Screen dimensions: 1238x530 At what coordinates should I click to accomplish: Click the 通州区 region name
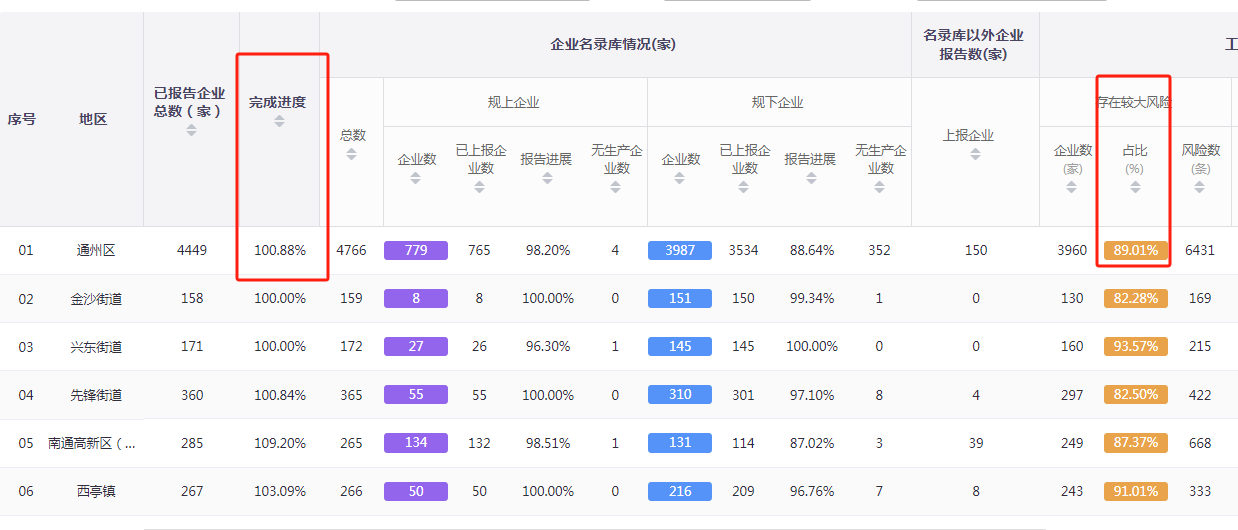point(96,250)
